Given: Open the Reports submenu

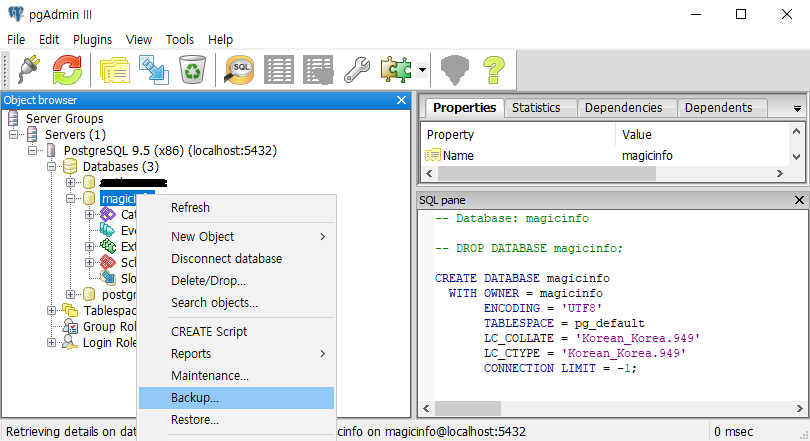Looking at the screenshot, I should pos(237,354).
